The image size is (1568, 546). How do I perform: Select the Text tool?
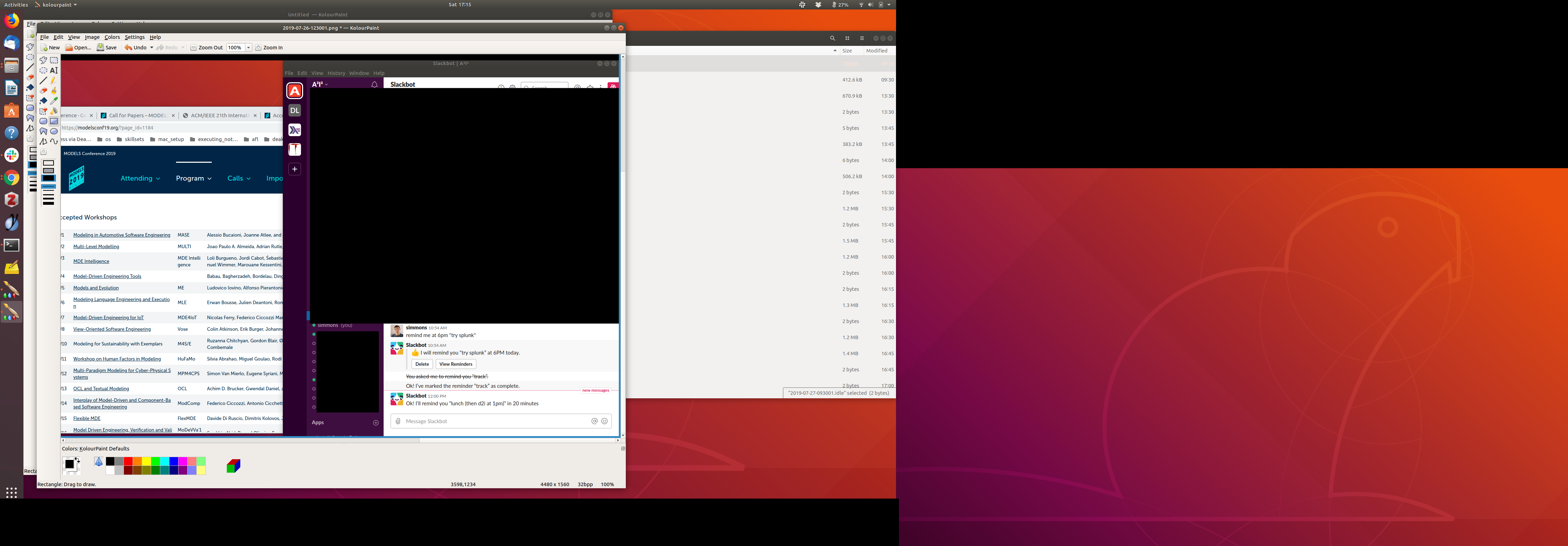point(54,71)
